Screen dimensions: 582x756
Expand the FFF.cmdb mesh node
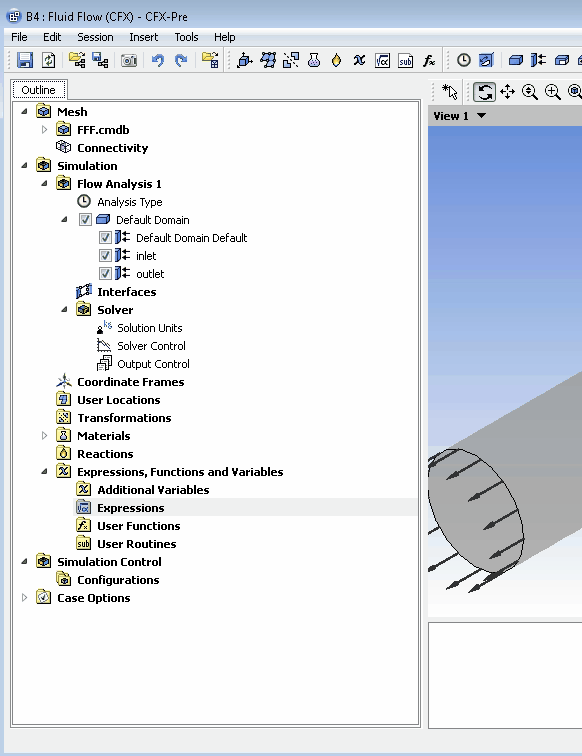(x=44, y=130)
